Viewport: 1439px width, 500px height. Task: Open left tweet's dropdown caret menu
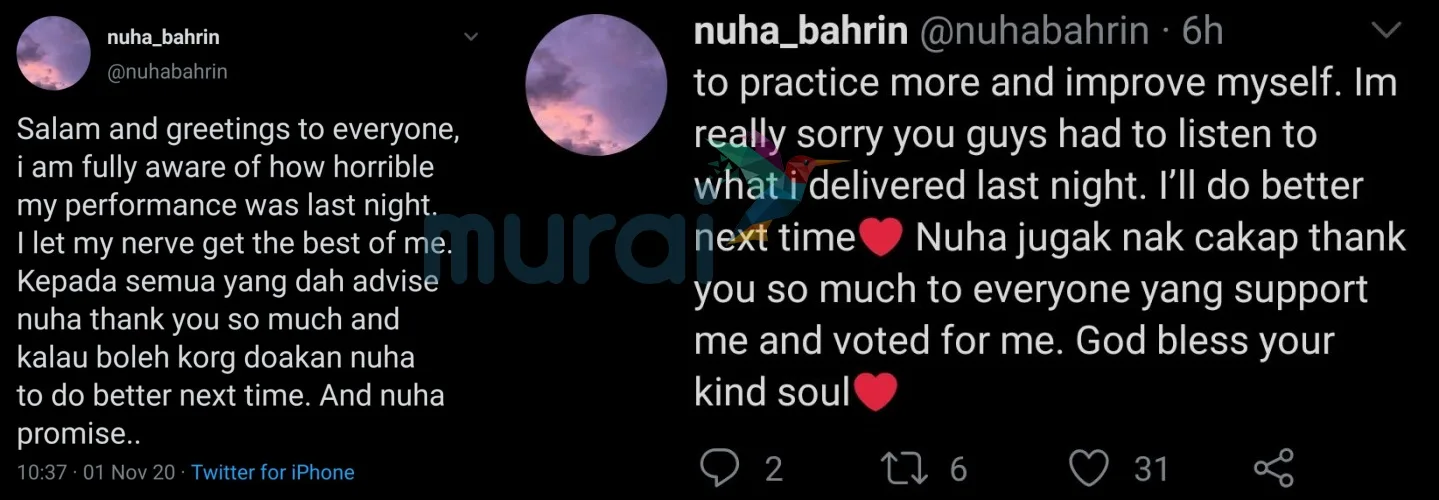472,37
